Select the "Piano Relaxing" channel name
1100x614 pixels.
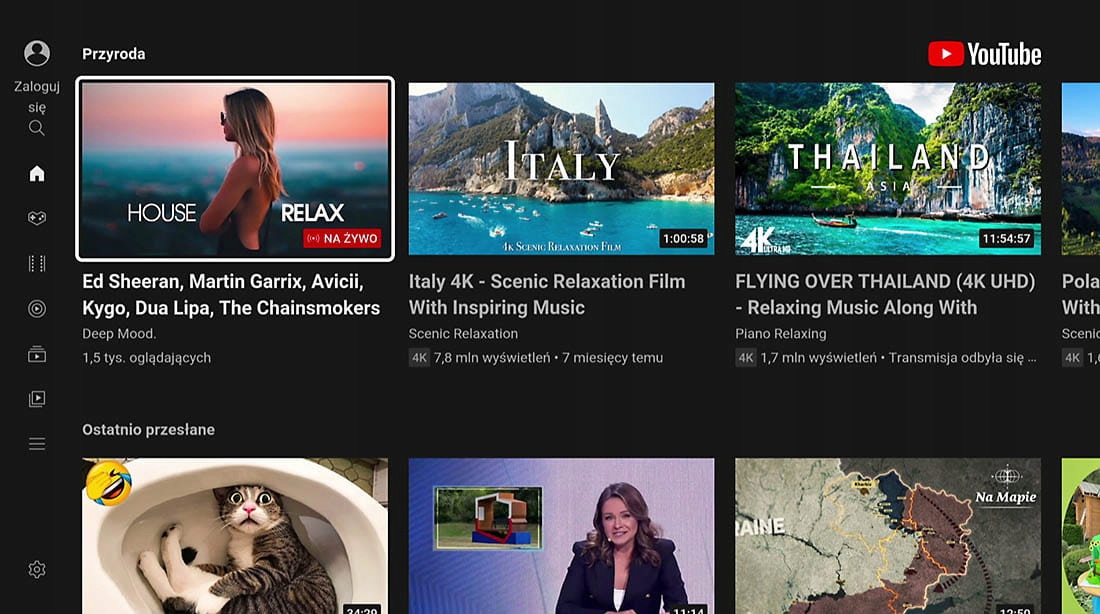click(781, 334)
